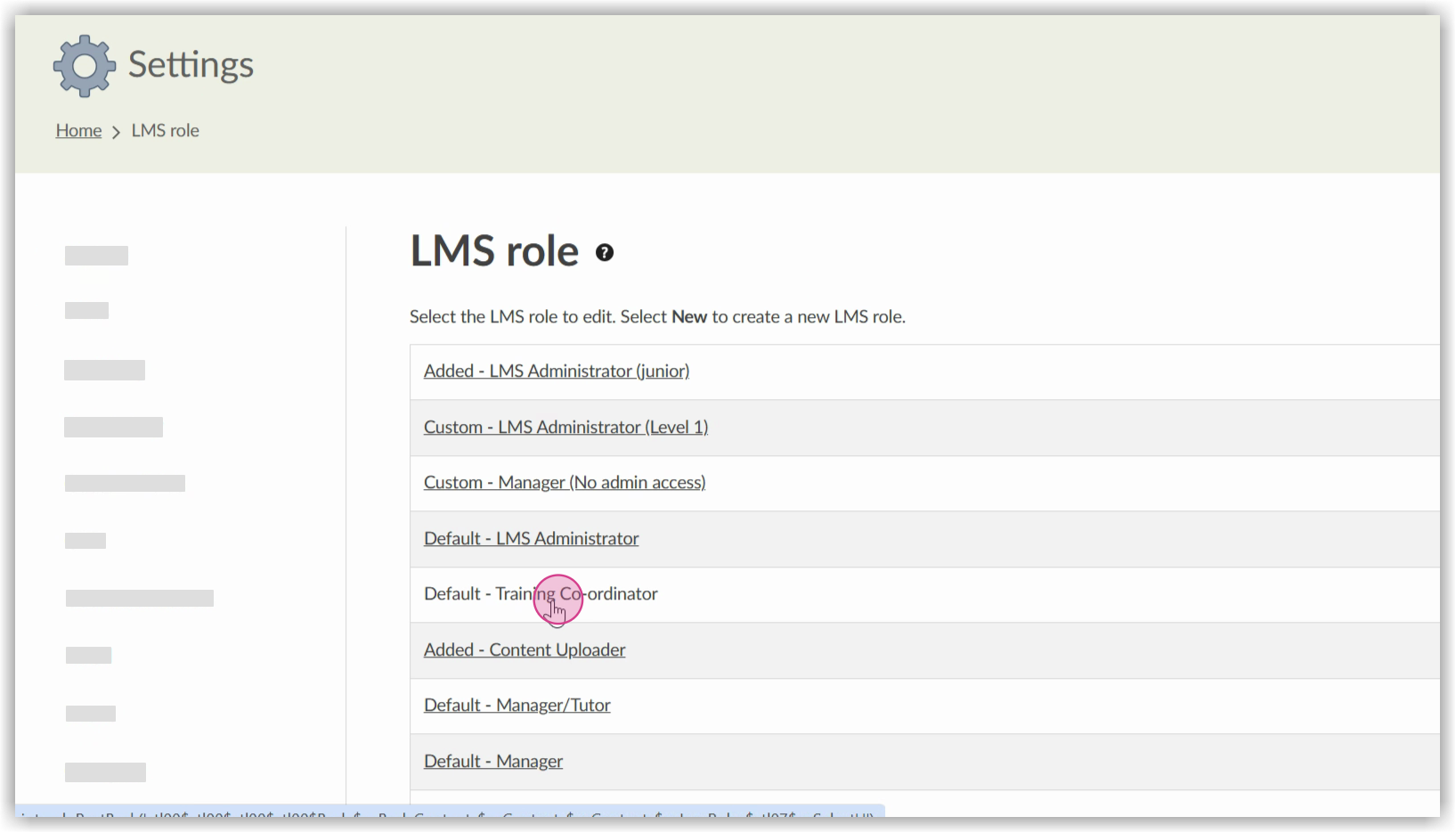1456x833 pixels.
Task: Open the Home breadcrumb link
Action: coord(78,130)
